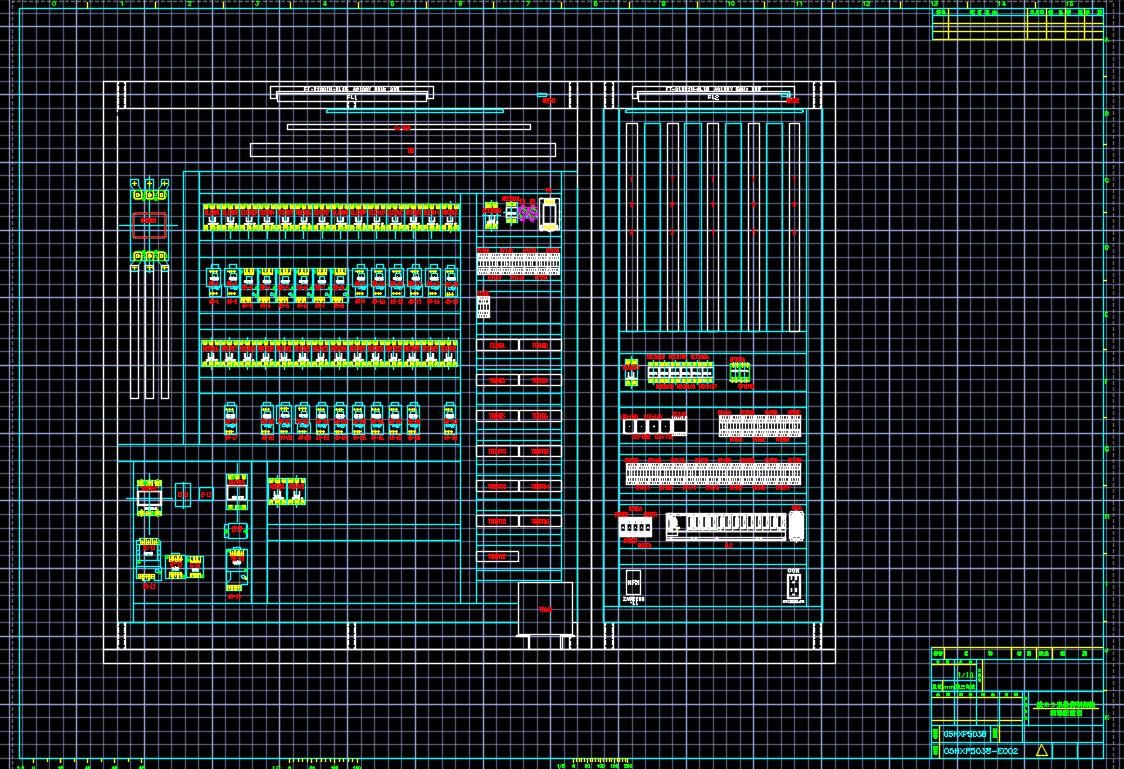Select the socket outlet symbol in right cabinet
Screen dimensions: 1124x769
(793, 584)
